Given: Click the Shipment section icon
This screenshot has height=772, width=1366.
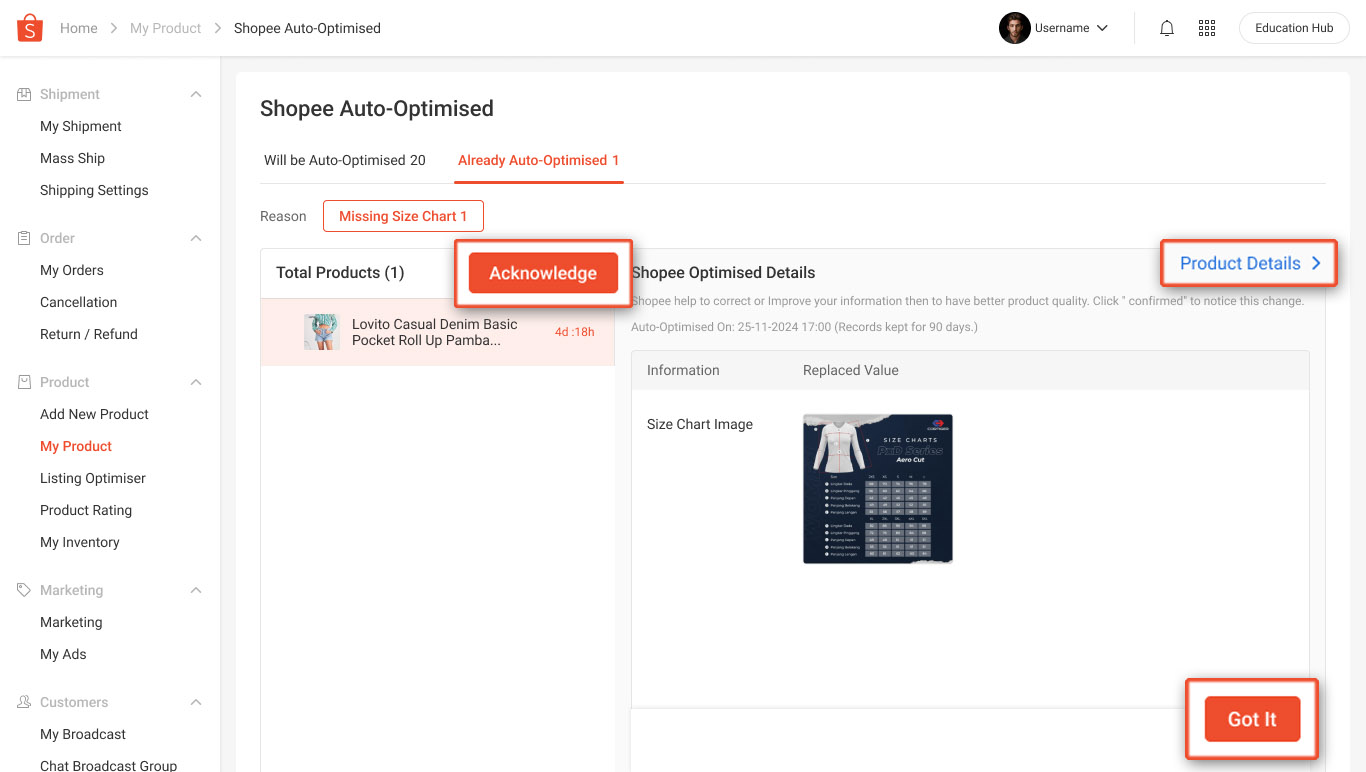Looking at the screenshot, I should point(24,94).
